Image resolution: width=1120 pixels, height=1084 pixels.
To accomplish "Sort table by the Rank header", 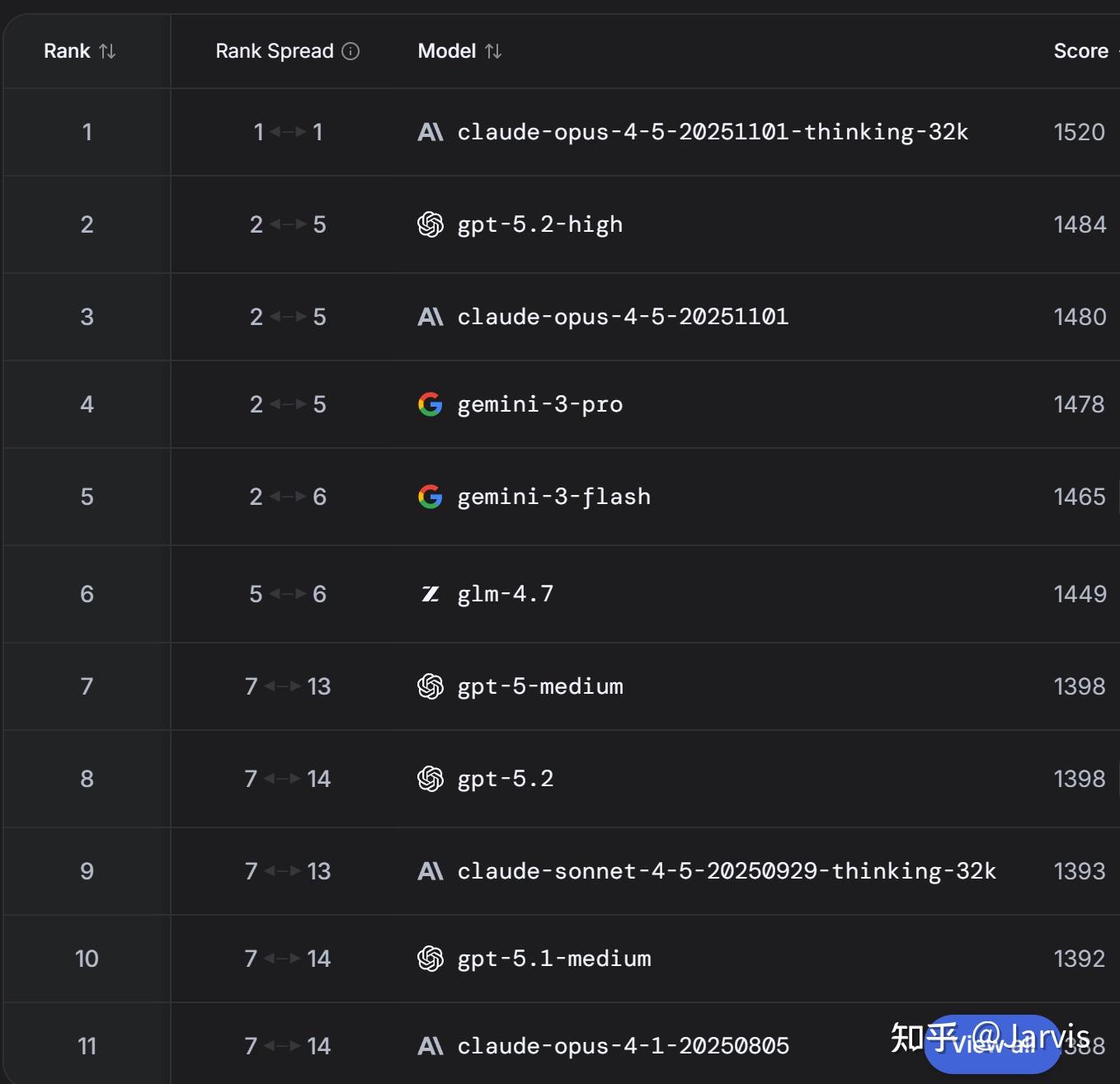I will pos(67,51).
